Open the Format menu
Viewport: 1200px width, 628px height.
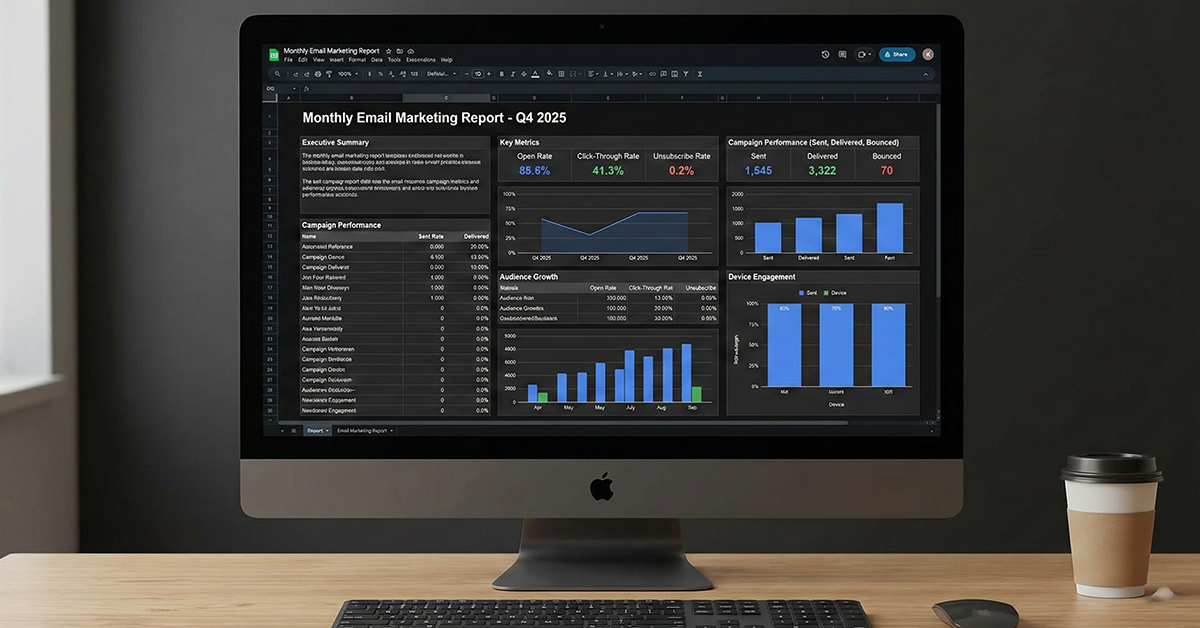tap(357, 60)
